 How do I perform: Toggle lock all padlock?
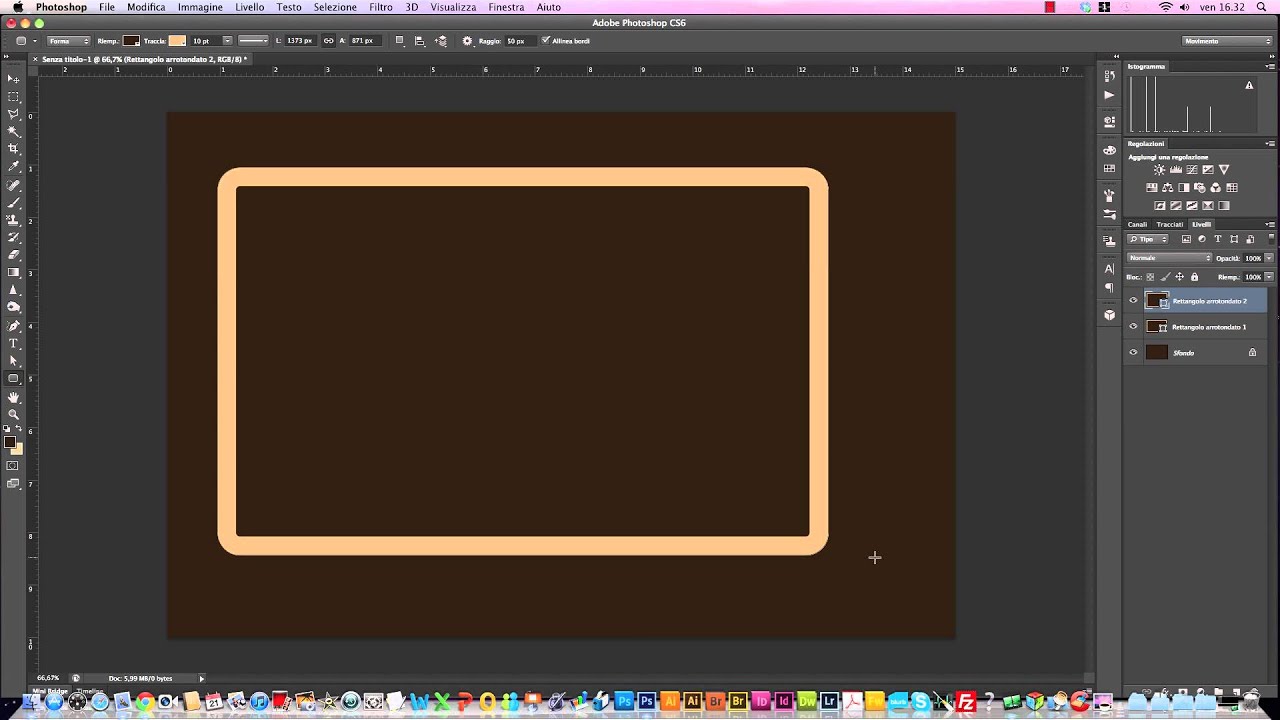[x=1194, y=277]
